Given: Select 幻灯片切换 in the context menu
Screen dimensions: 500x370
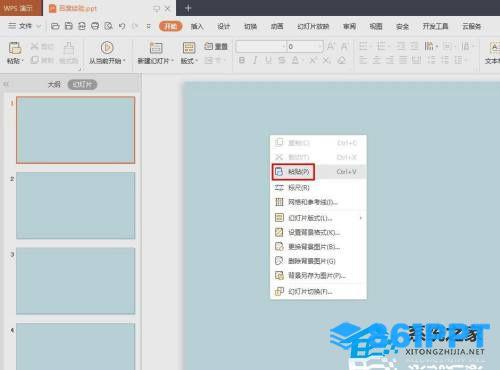Looking at the screenshot, I should (318, 292).
